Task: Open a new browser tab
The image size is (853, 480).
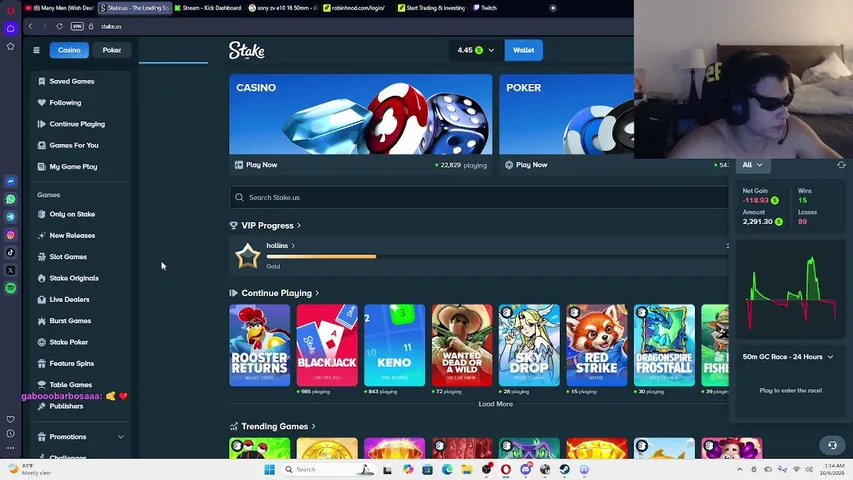Action: [553, 8]
